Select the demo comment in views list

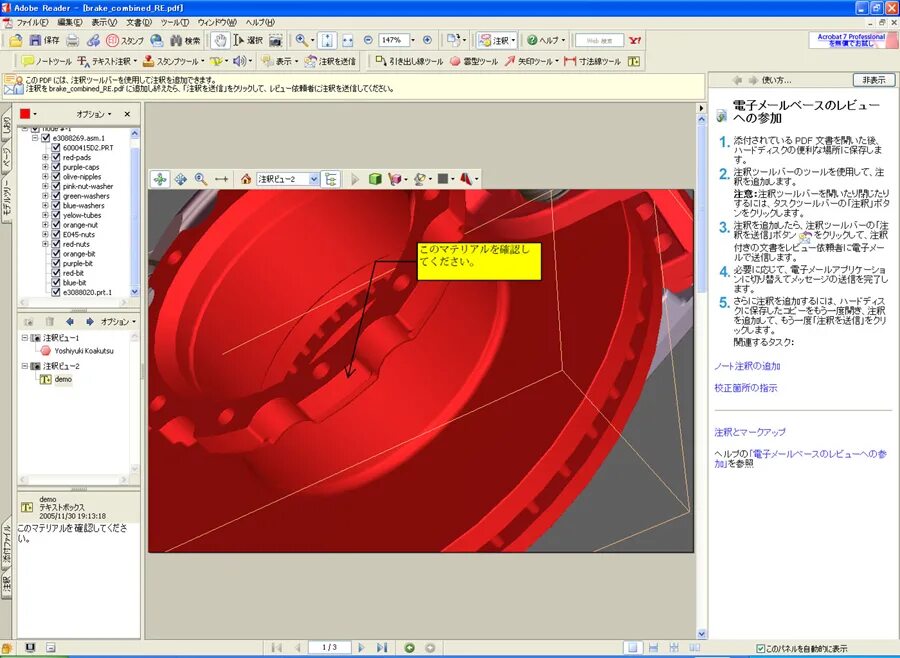pos(63,379)
